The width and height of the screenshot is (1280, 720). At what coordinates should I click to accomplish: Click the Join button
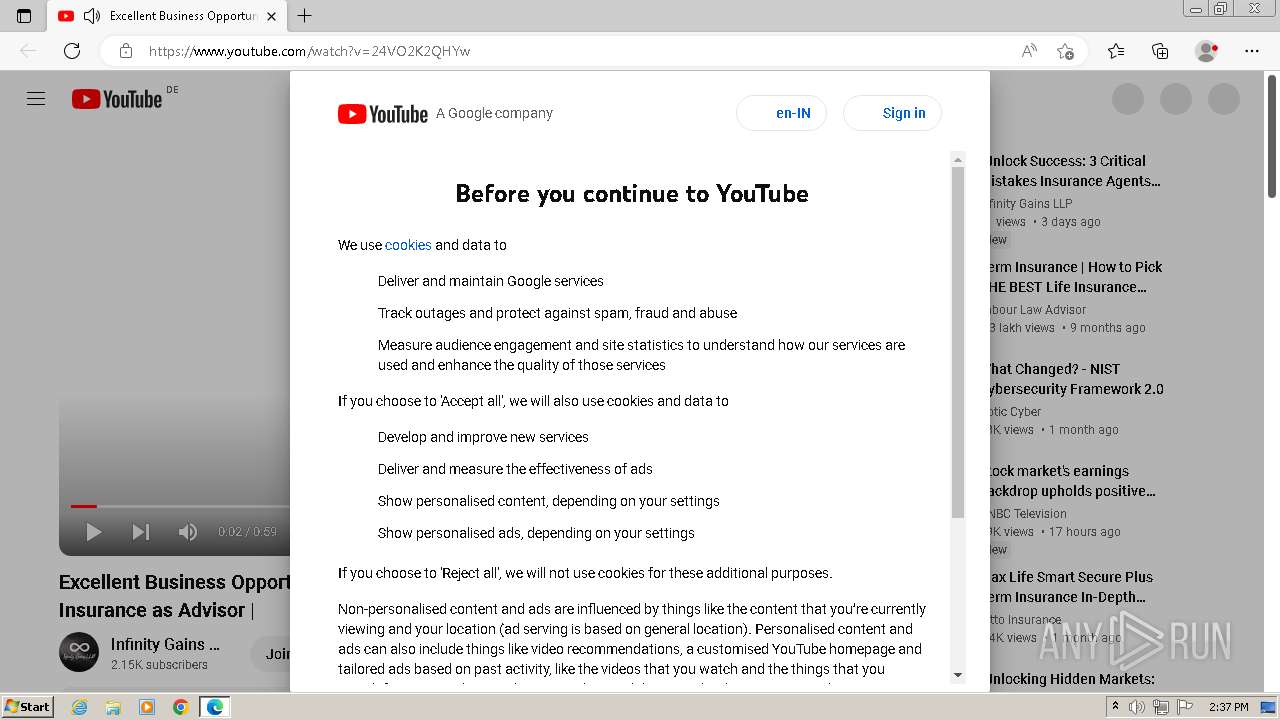click(276, 654)
